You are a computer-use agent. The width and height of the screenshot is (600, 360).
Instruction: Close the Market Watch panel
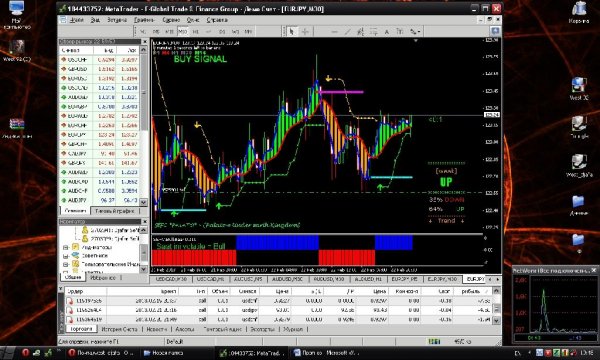[145, 41]
